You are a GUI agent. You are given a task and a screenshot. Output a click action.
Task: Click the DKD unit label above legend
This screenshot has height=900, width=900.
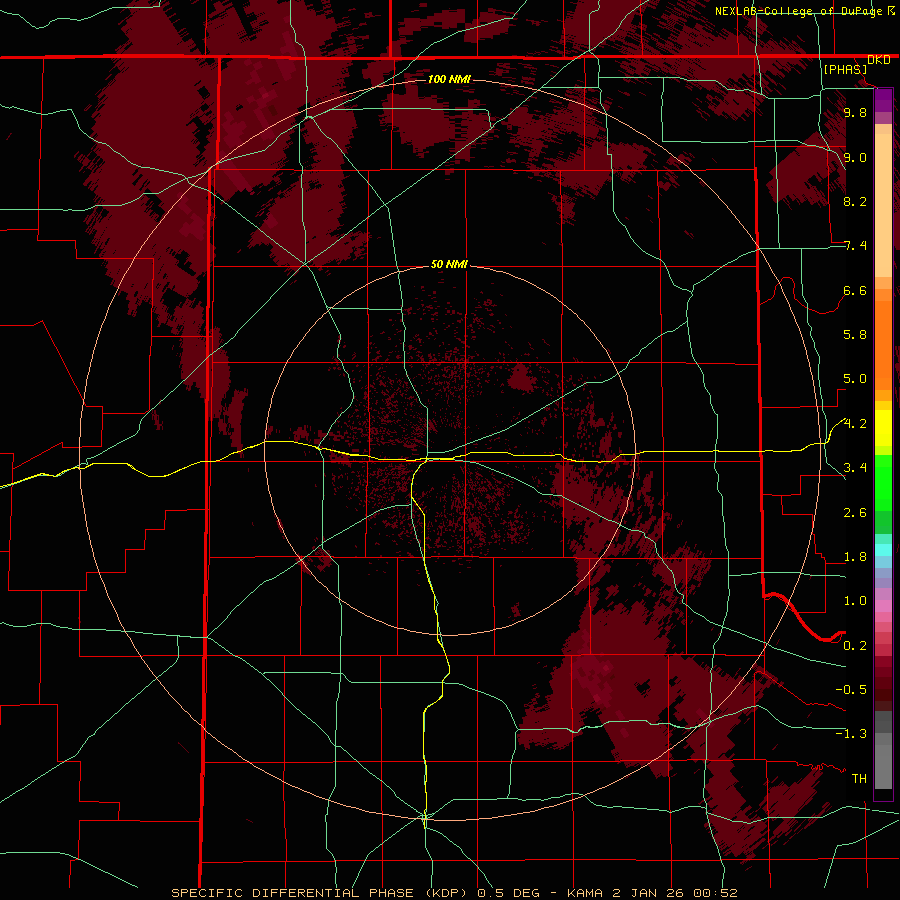878,60
